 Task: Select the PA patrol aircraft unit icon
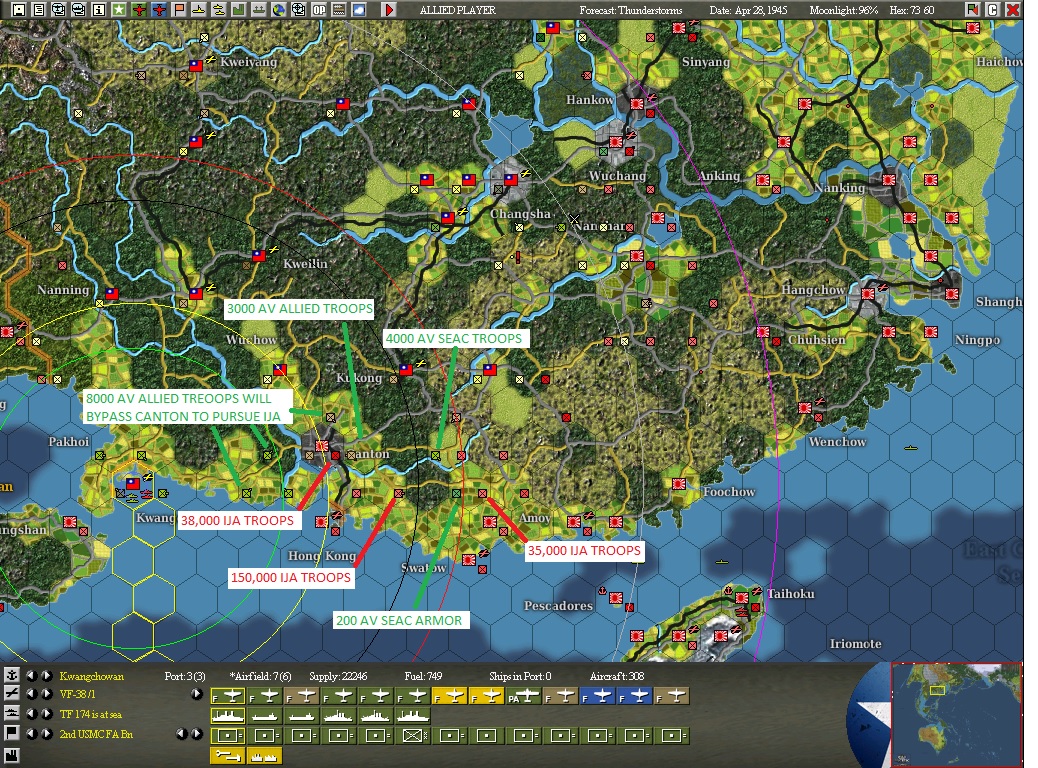pos(524,696)
